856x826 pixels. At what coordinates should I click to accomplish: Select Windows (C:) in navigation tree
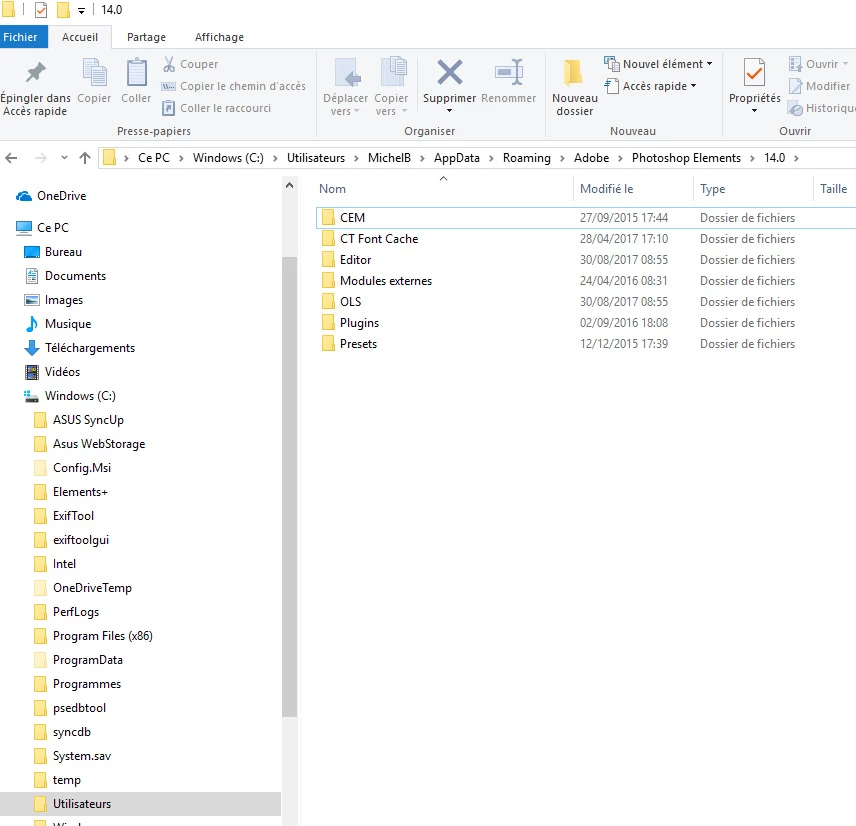[70, 396]
